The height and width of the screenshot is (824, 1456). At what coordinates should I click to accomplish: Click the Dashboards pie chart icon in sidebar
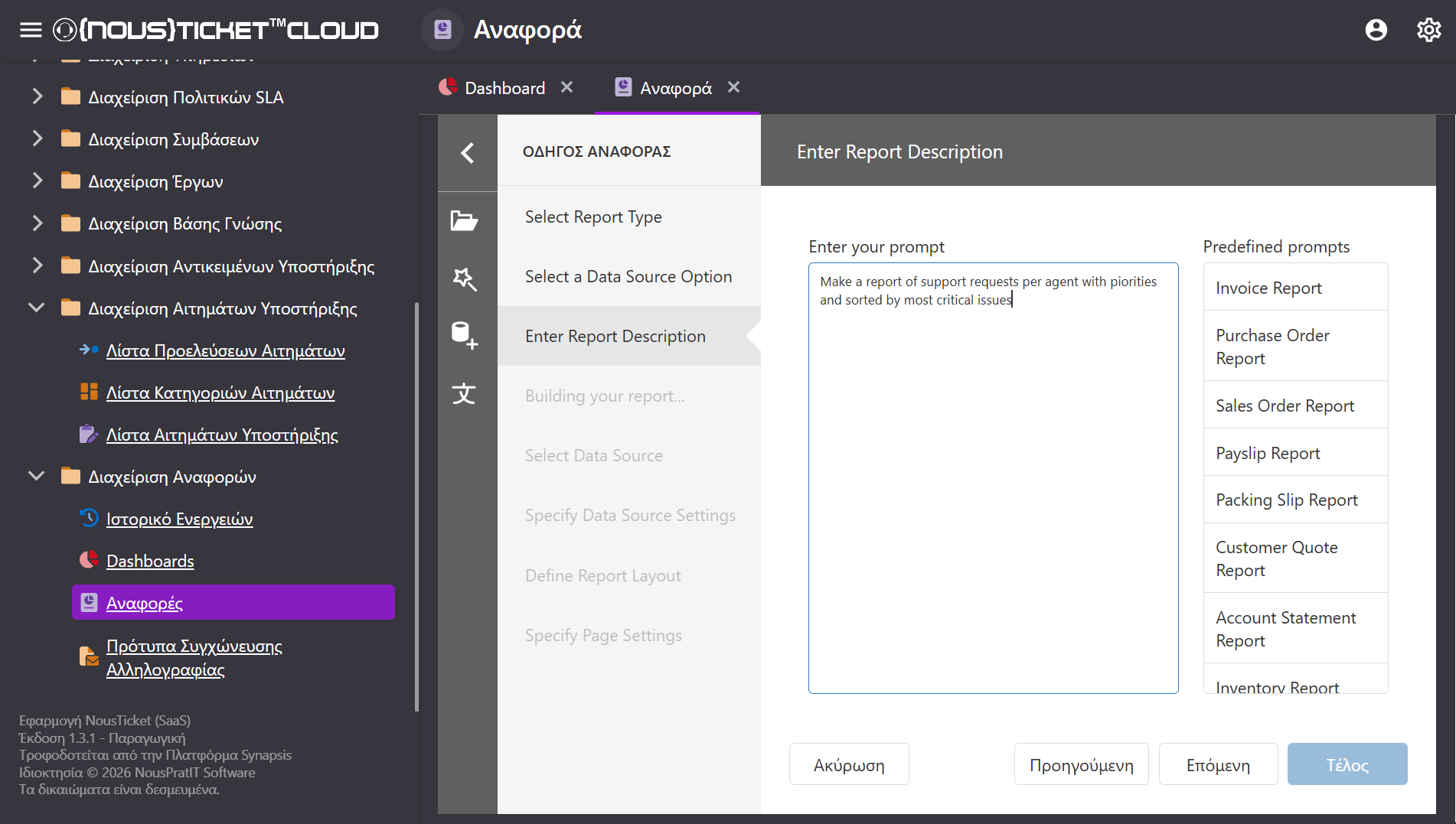(x=89, y=560)
